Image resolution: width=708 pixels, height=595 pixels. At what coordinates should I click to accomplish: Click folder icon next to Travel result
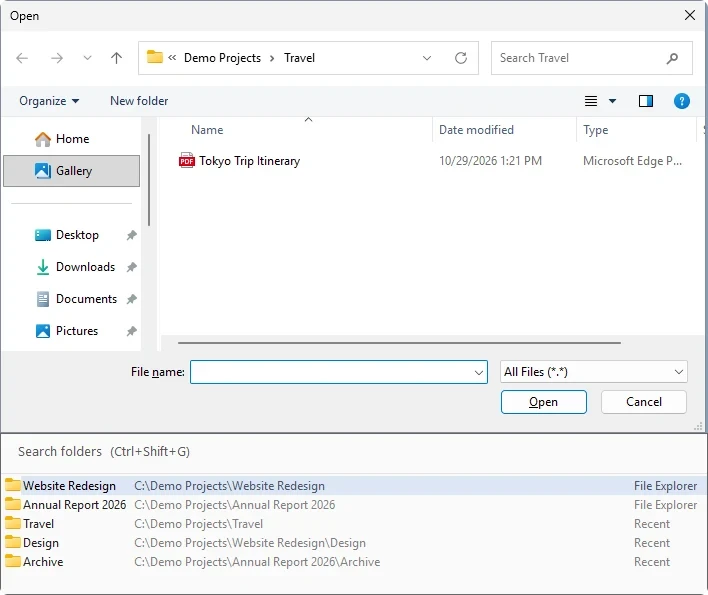[x=13, y=523]
